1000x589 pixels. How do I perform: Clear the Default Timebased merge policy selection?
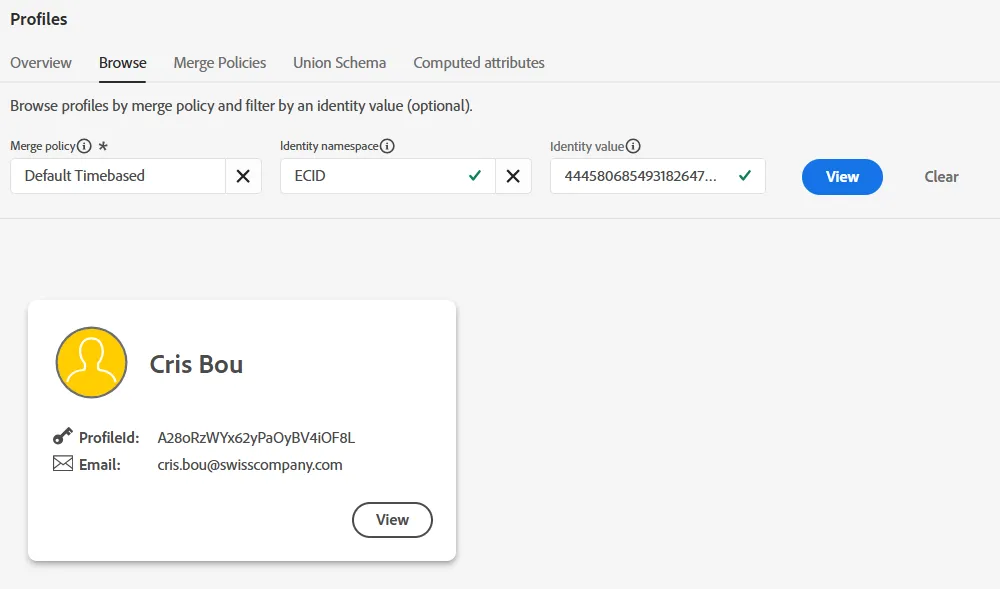243,176
